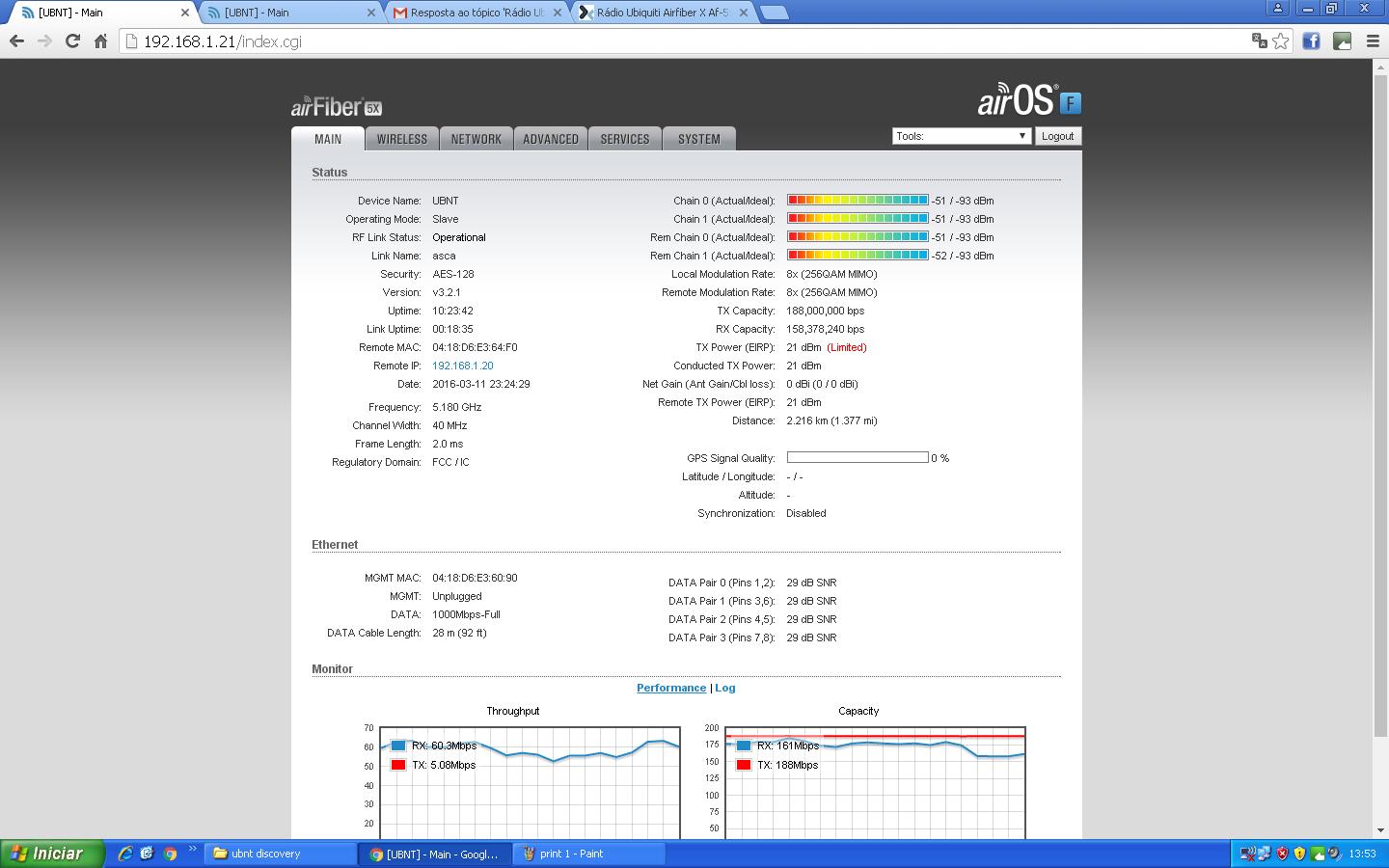1389x868 pixels.
Task: Open a new browser tab
Action: tap(775, 13)
